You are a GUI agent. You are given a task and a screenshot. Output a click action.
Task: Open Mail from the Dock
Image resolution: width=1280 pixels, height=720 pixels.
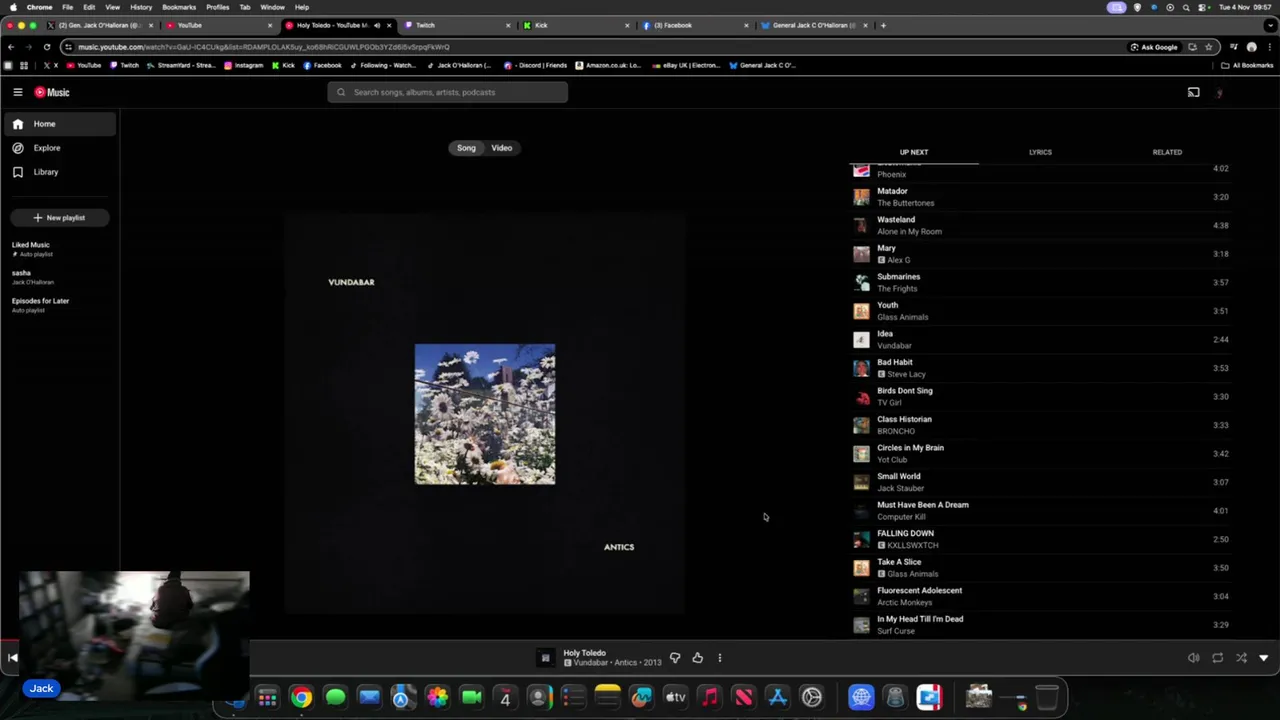pyautogui.click(x=369, y=697)
